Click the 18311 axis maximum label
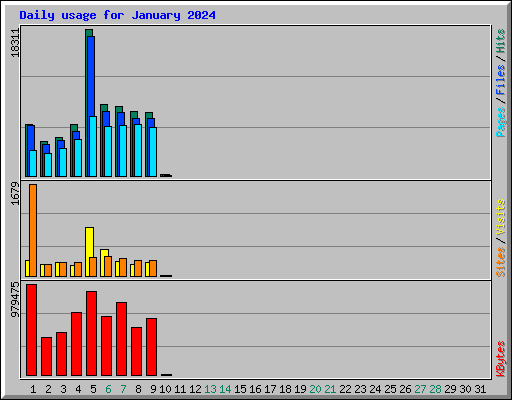This screenshot has height=400, width=512. coord(15,43)
